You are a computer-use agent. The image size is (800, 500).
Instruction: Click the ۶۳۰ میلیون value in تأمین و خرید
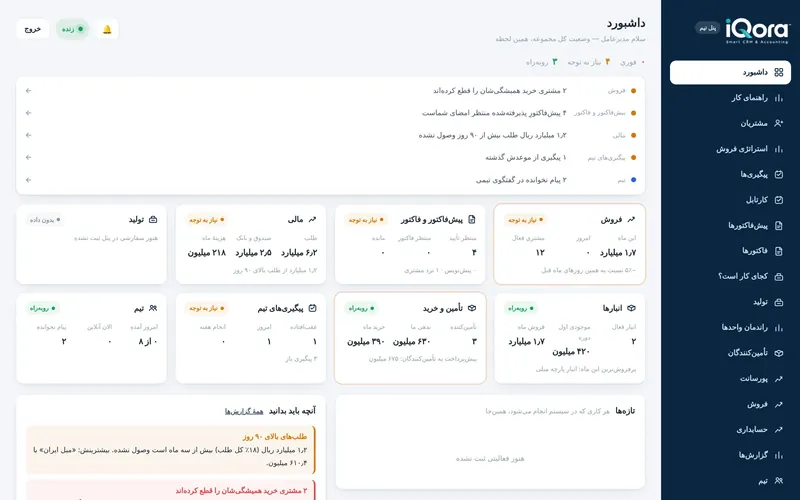pyautogui.click(x=412, y=341)
